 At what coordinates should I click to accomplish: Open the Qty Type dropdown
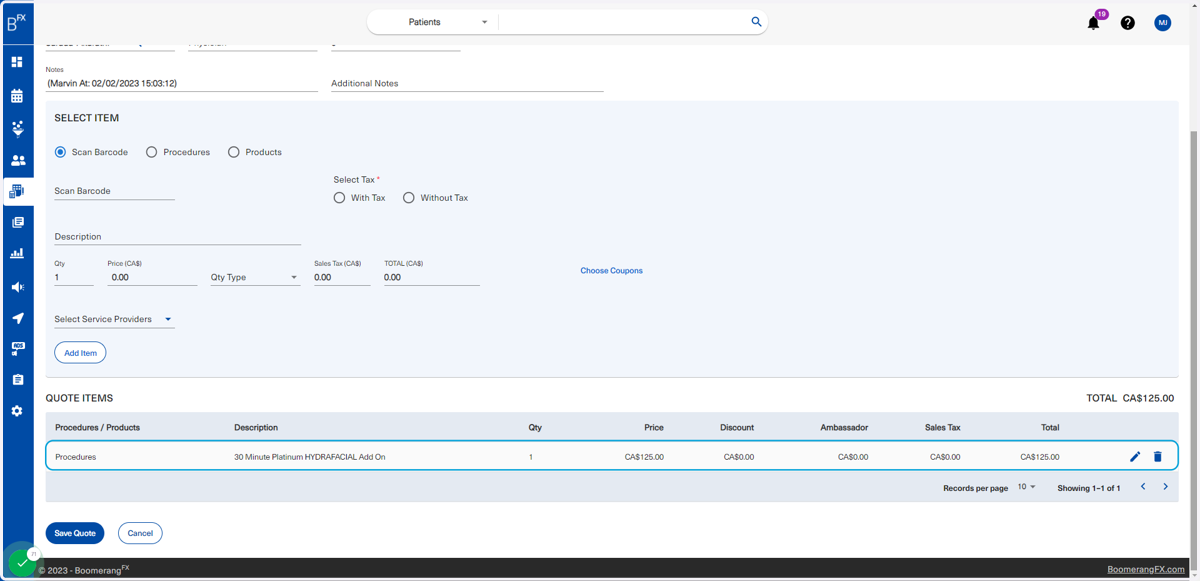(255, 277)
